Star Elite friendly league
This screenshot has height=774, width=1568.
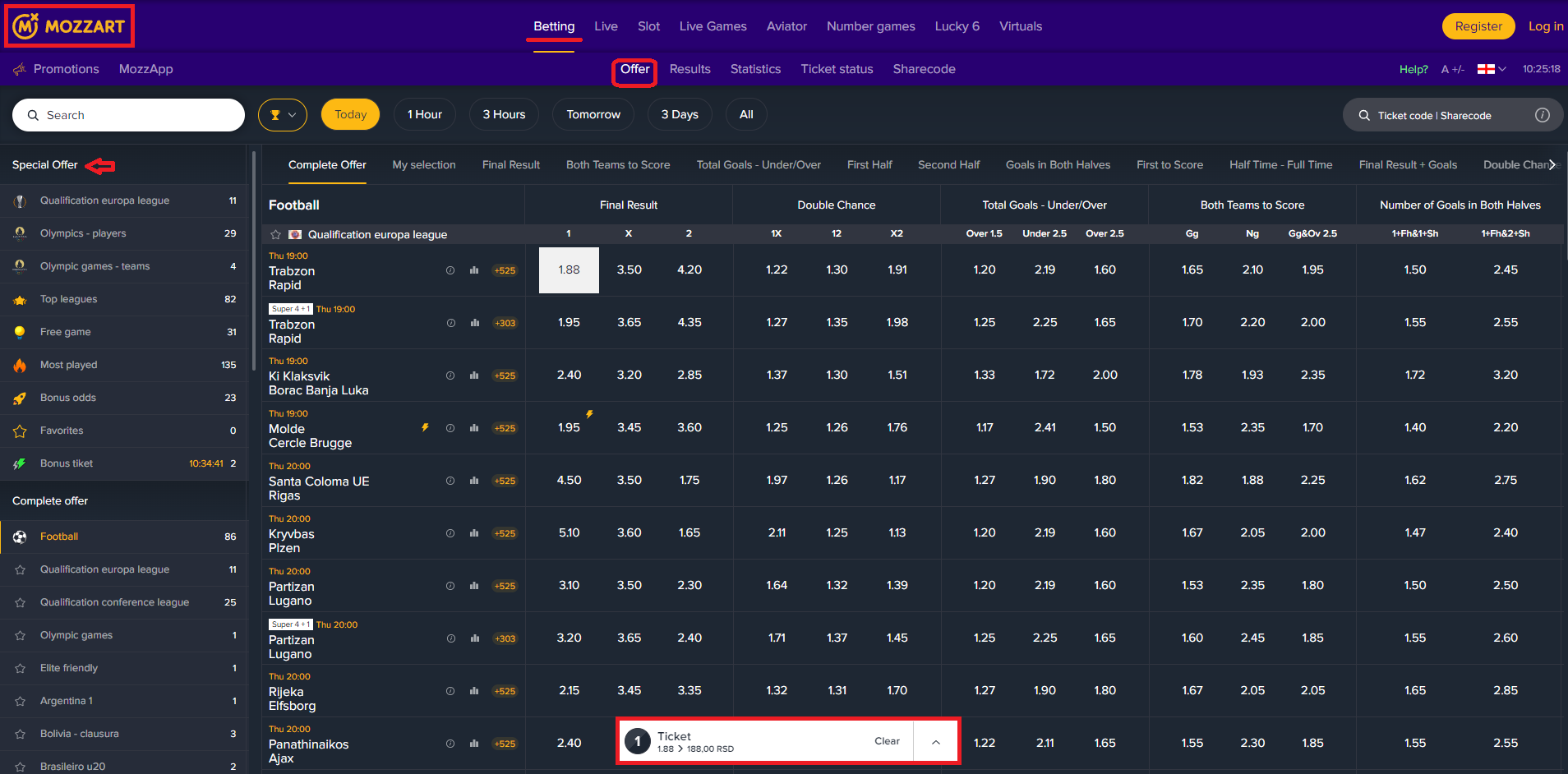click(x=20, y=668)
